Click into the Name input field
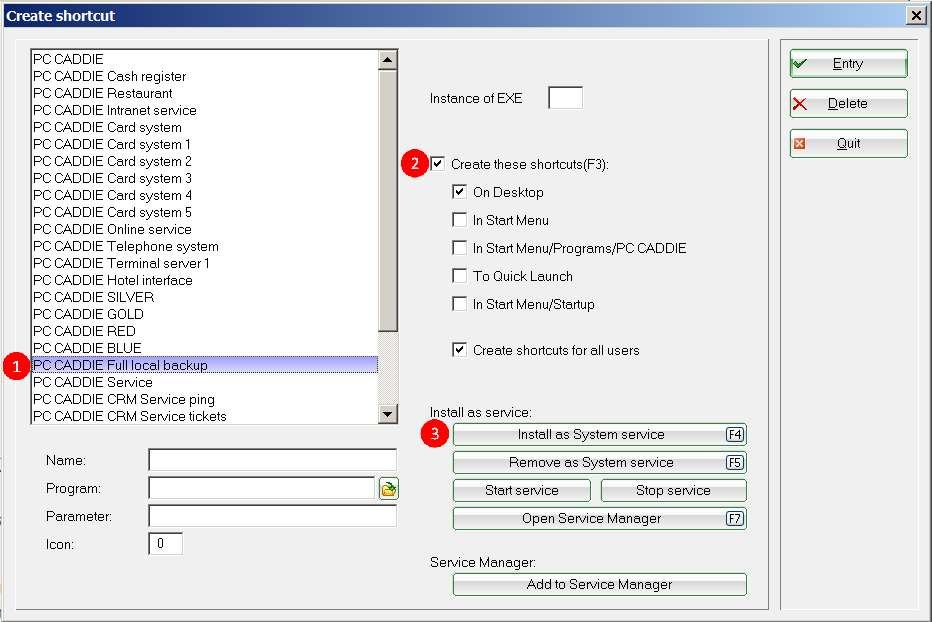 (x=272, y=460)
